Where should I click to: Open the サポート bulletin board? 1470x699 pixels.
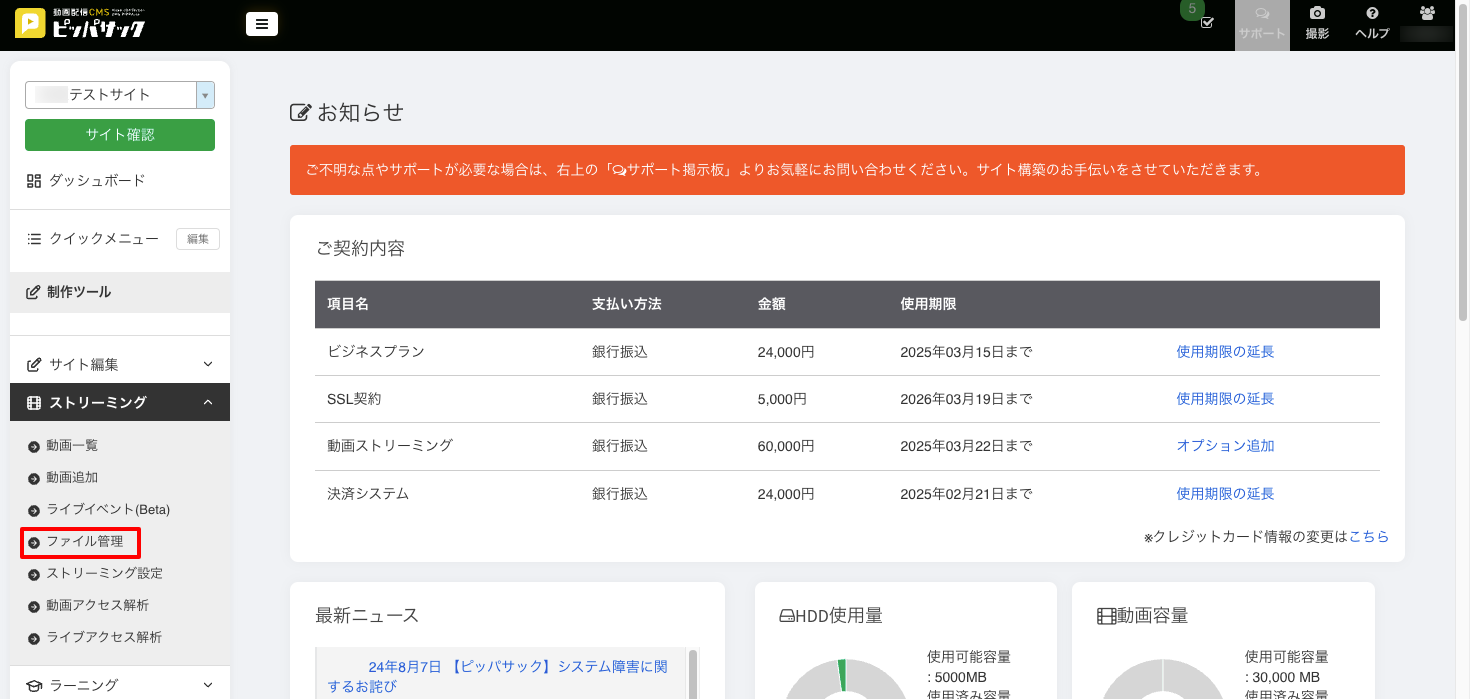pos(1262,25)
